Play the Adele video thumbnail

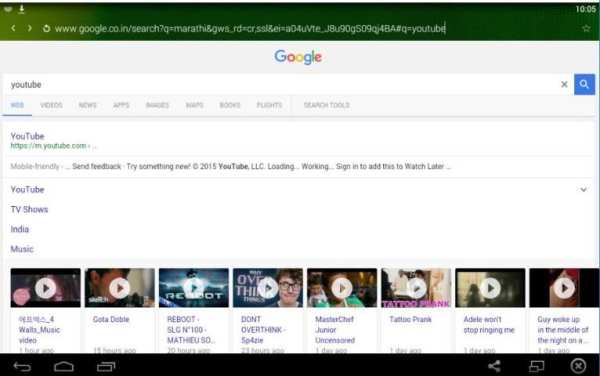coord(490,288)
